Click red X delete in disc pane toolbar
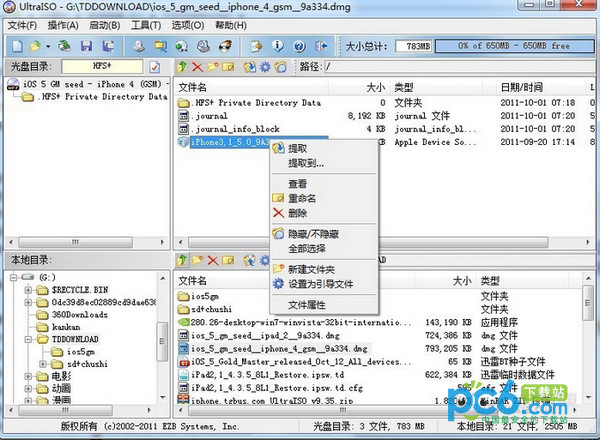 click(197, 67)
